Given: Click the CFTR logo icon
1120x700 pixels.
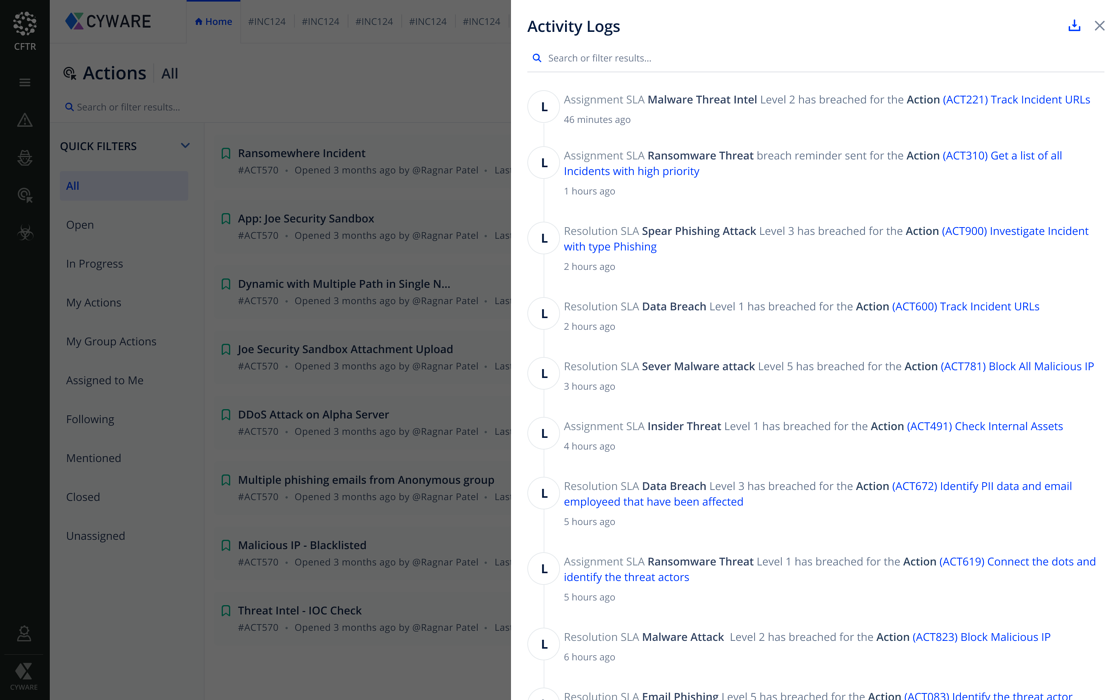Looking at the screenshot, I should (25, 23).
